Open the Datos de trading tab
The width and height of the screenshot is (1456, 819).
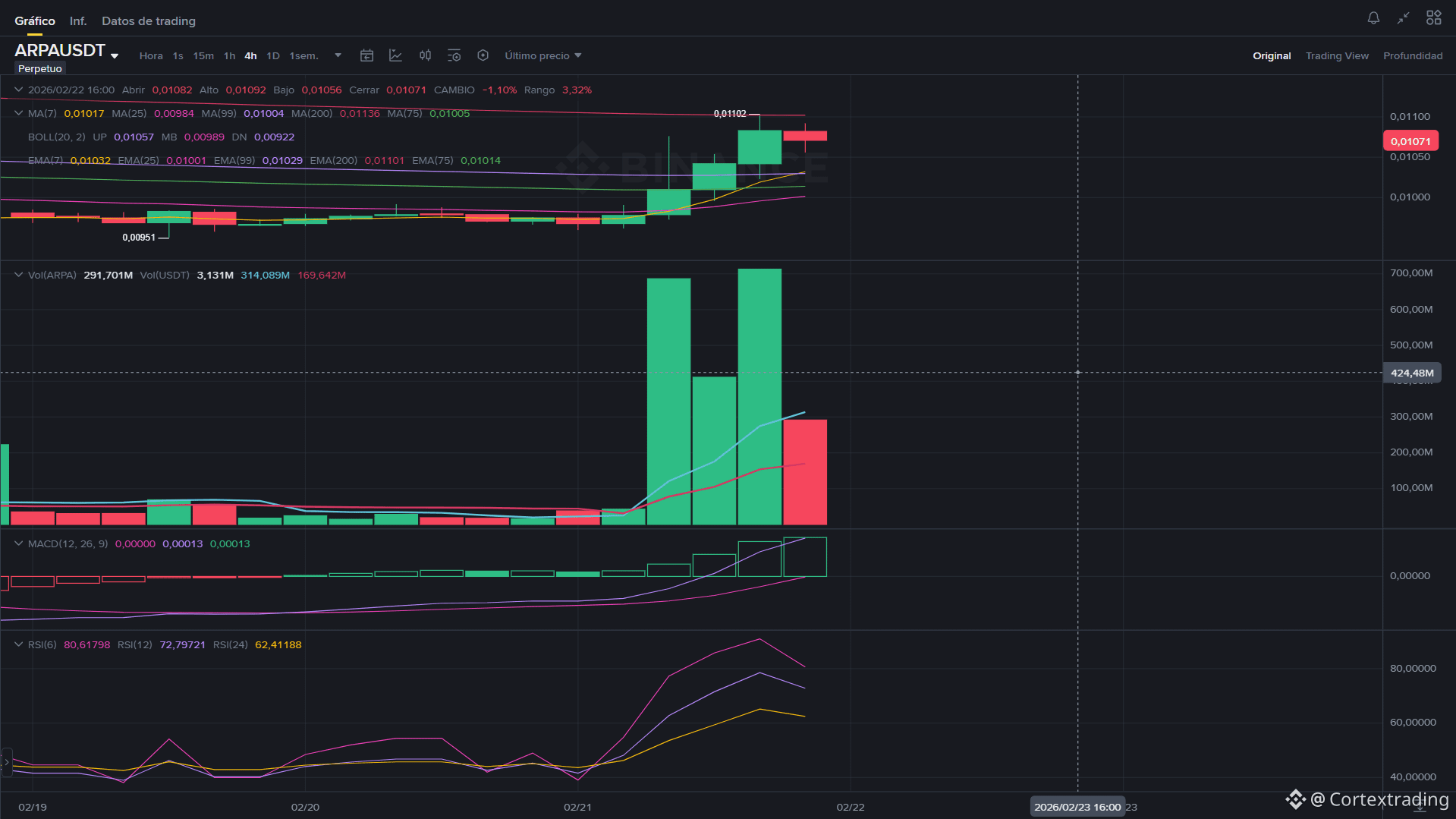(149, 21)
